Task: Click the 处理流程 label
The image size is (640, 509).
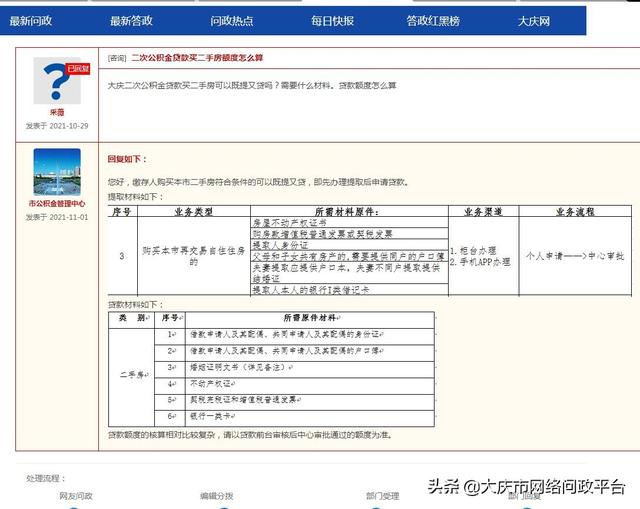Action: coord(46,478)
